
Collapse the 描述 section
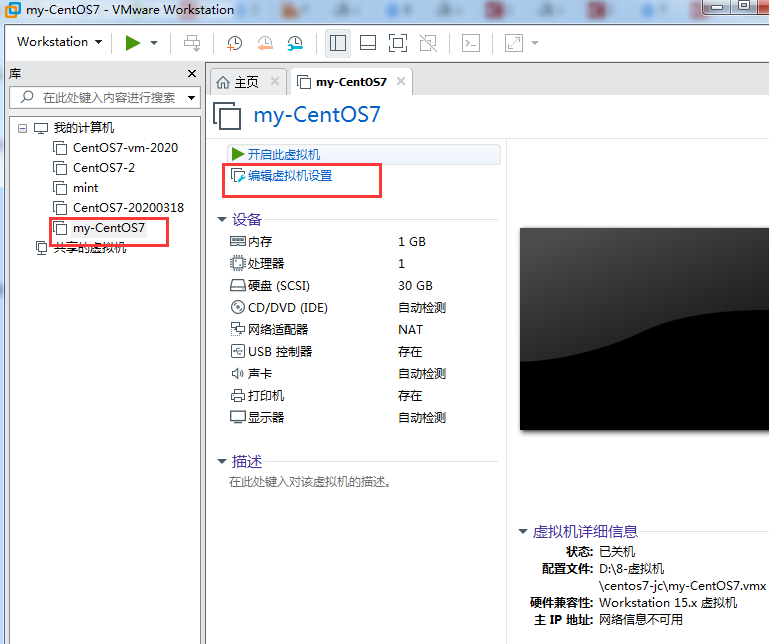coord(222,461)
